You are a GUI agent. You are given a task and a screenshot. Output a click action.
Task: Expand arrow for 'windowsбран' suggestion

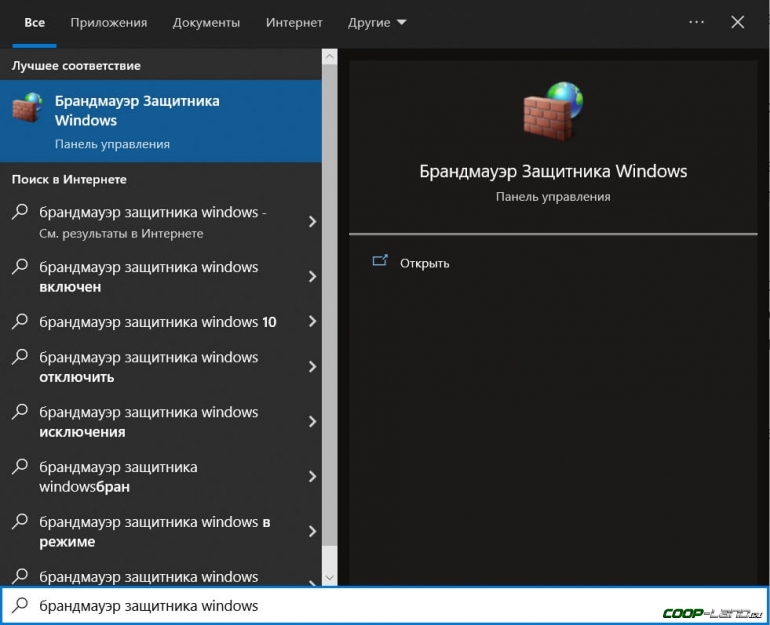(x=312, y=477)
